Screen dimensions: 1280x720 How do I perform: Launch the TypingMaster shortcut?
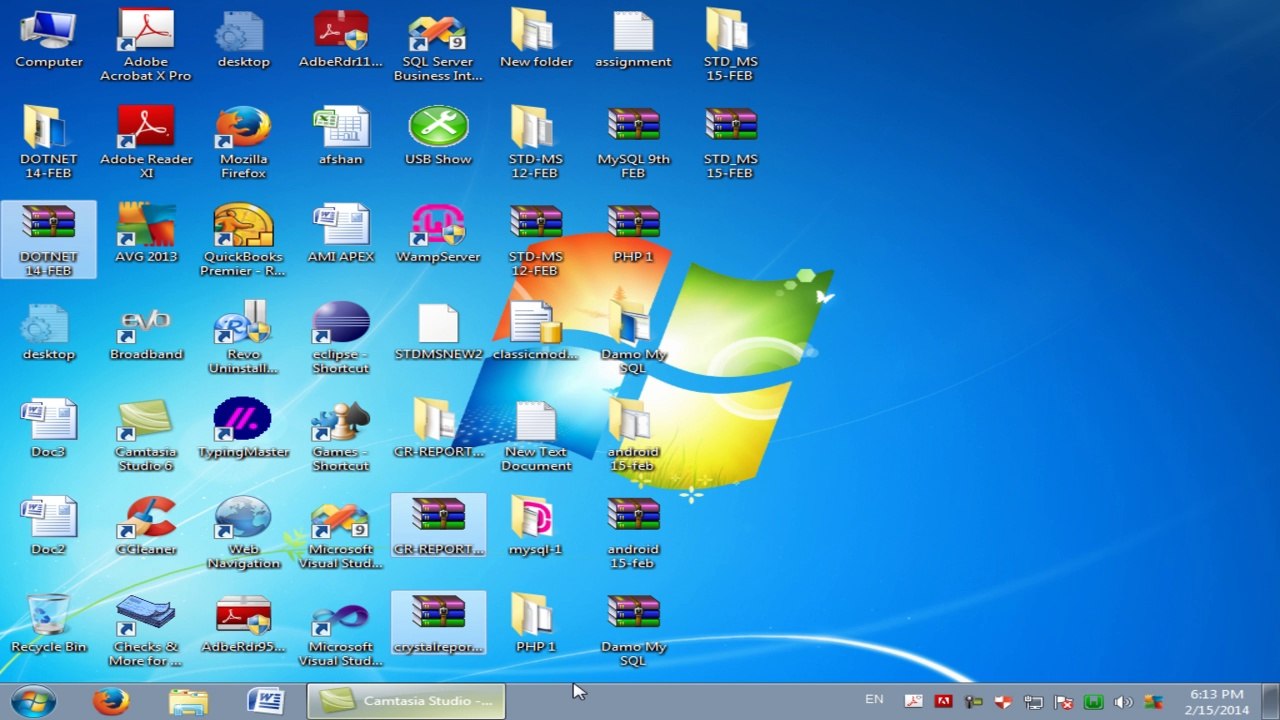243,429
